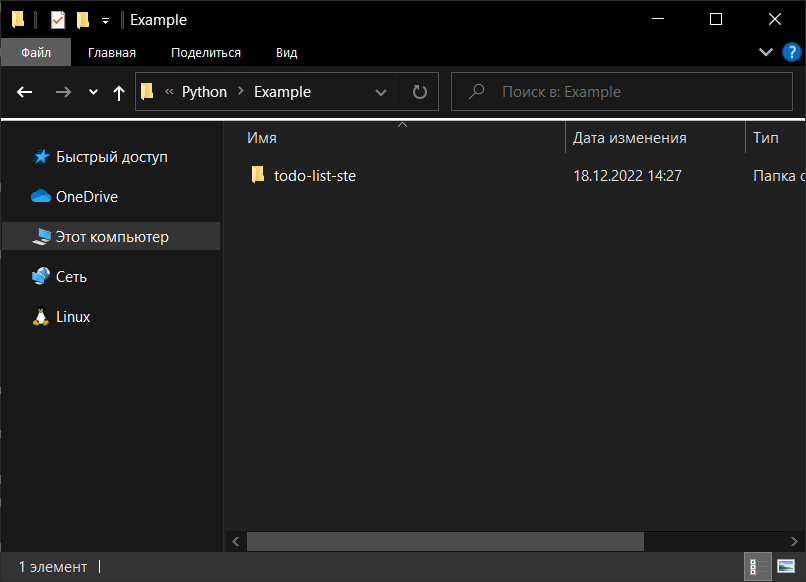
Task: Click inside the Поиск в Example search box
Action: click(620, 91)
